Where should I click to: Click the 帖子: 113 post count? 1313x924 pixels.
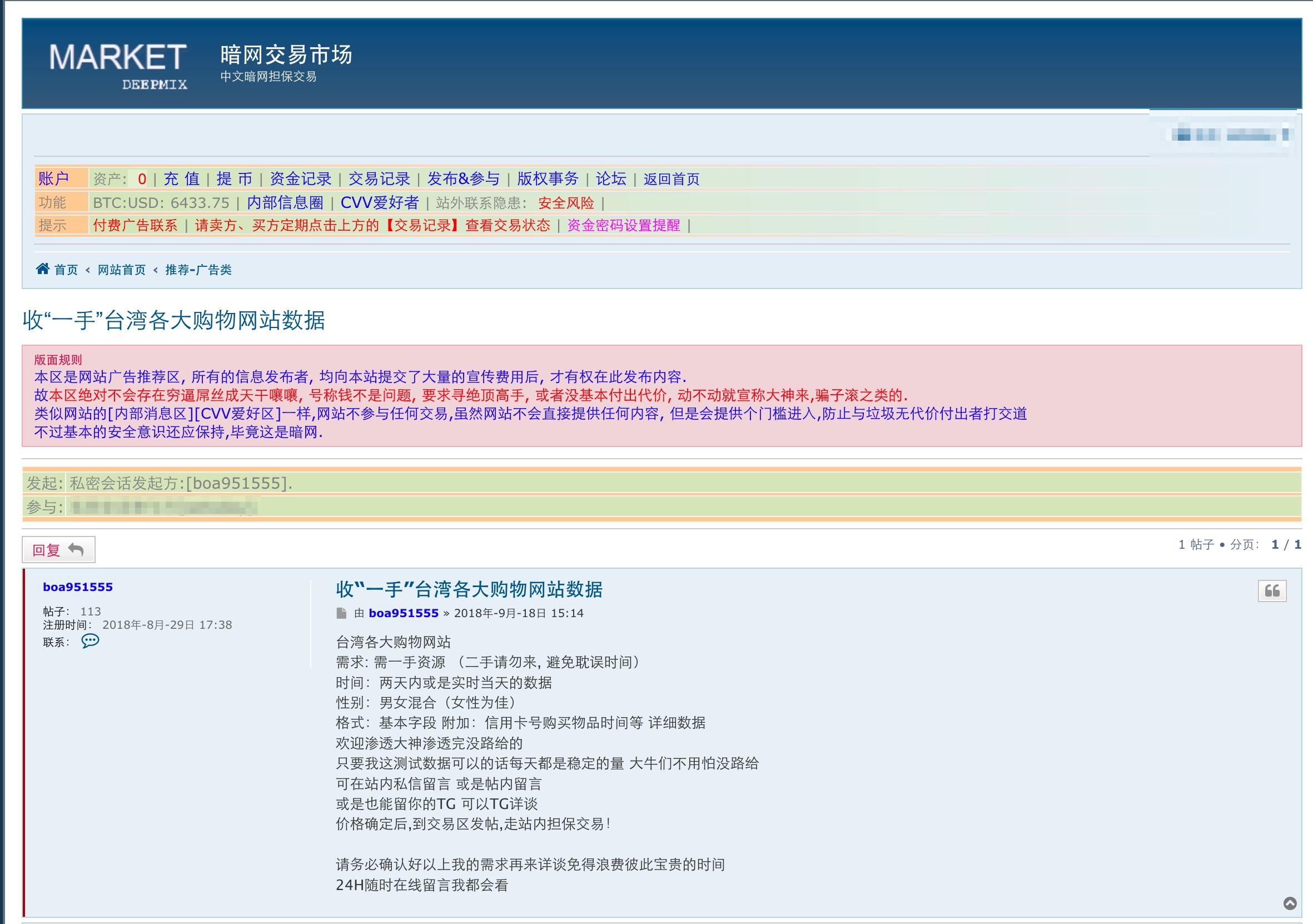click(x=72, y=611)
